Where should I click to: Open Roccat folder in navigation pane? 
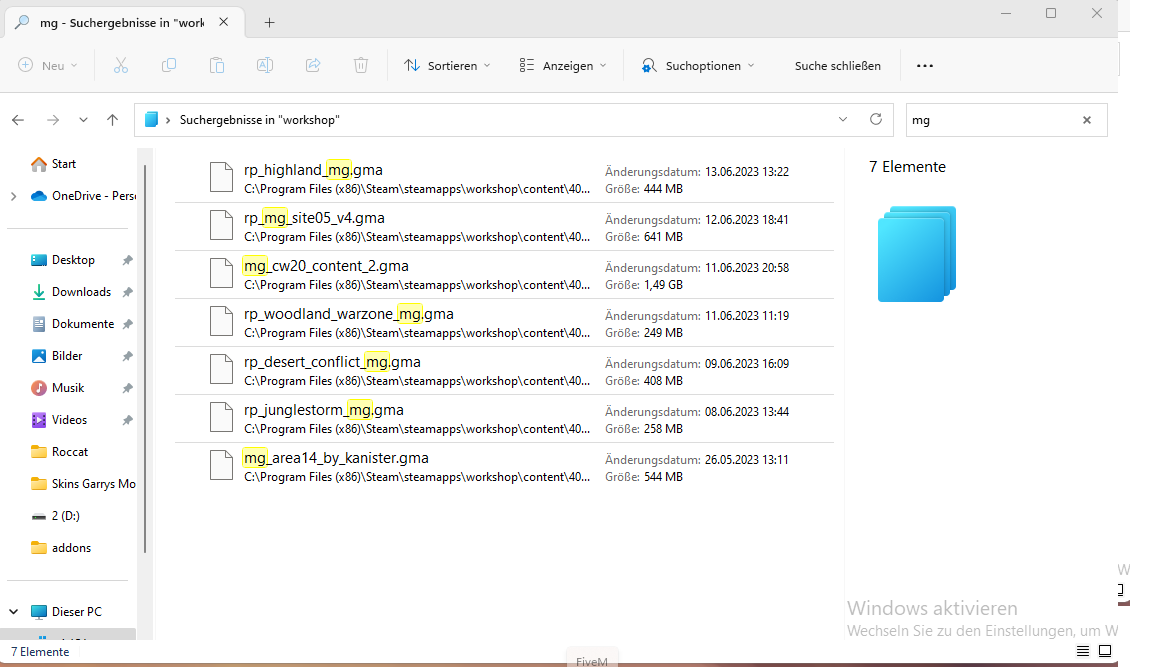(71, 452)
